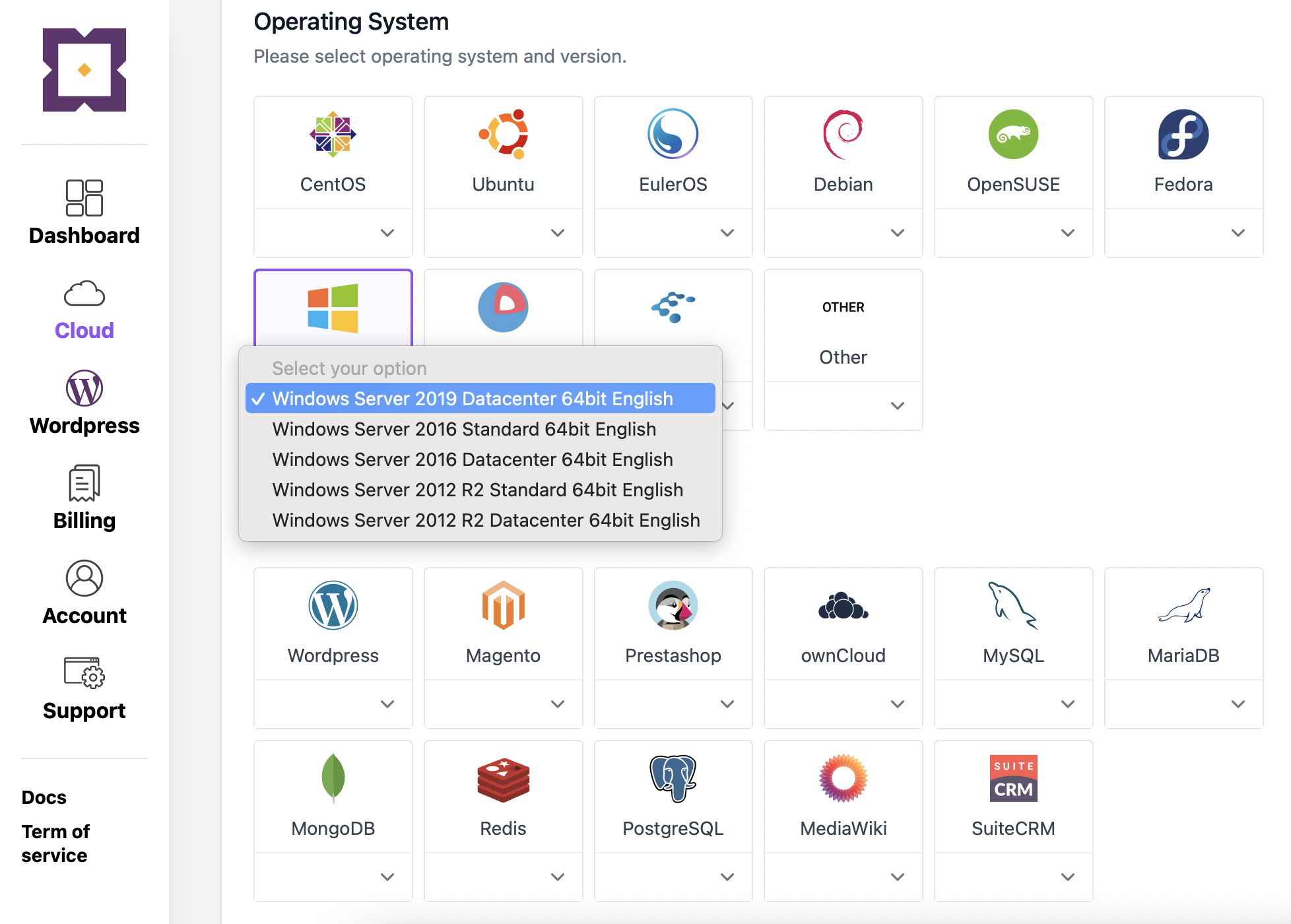The height and width of the screenshot is (924, 1291).
Task: Expand the Magento version dropdown
Action: 504,704
